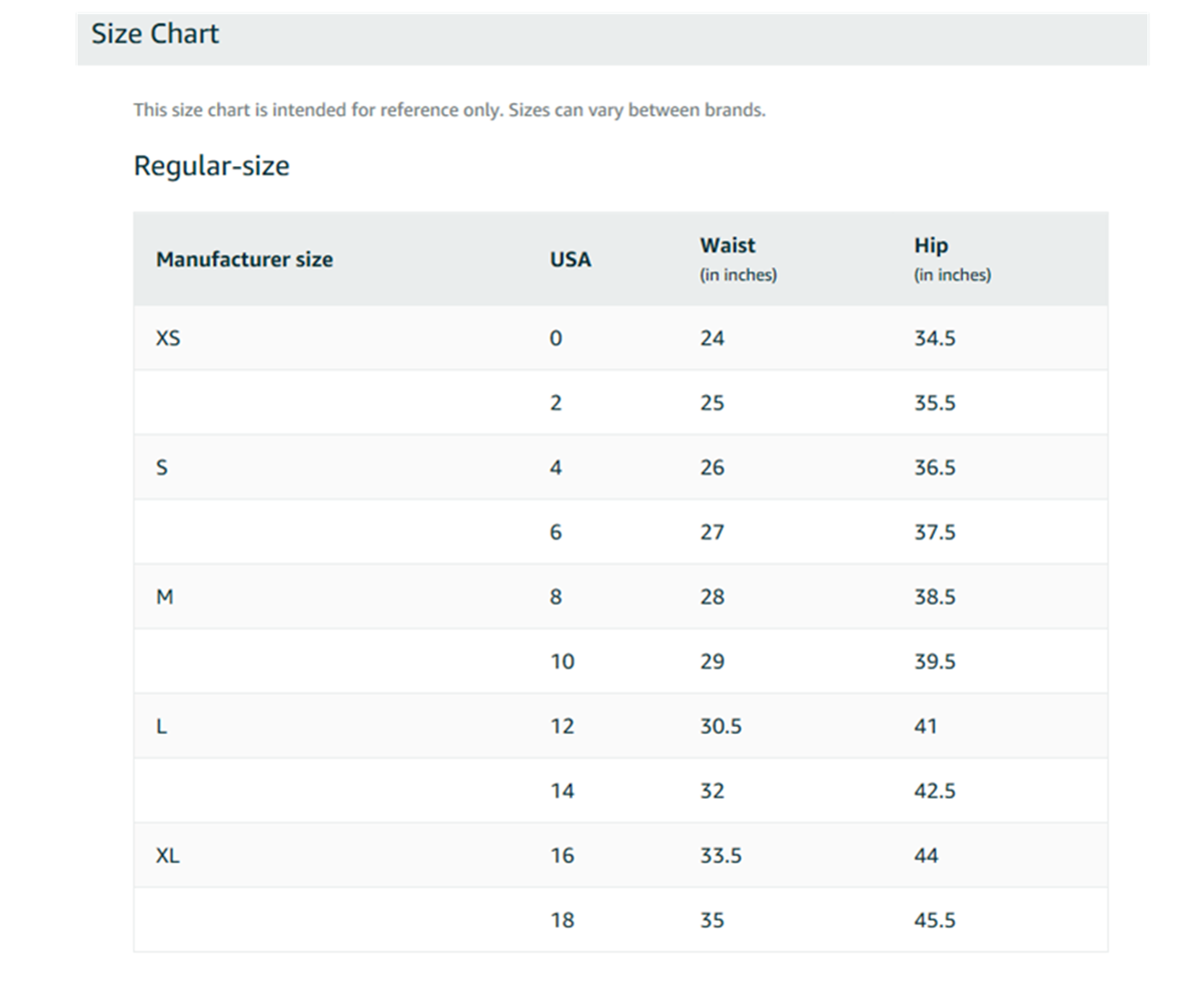The width and height of the screenshot is (1204, 985).
Task: Click the Regular-size subheading
Action: (x=212, y=166)
